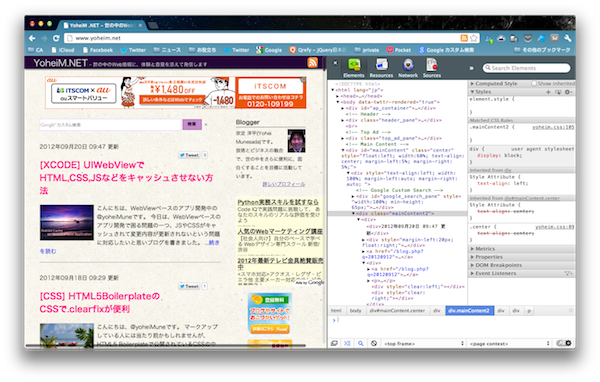The width and height of the screenshot is (600, 382).
Task: Toggle Show inherited checkbox
Action: click(533, 83)
